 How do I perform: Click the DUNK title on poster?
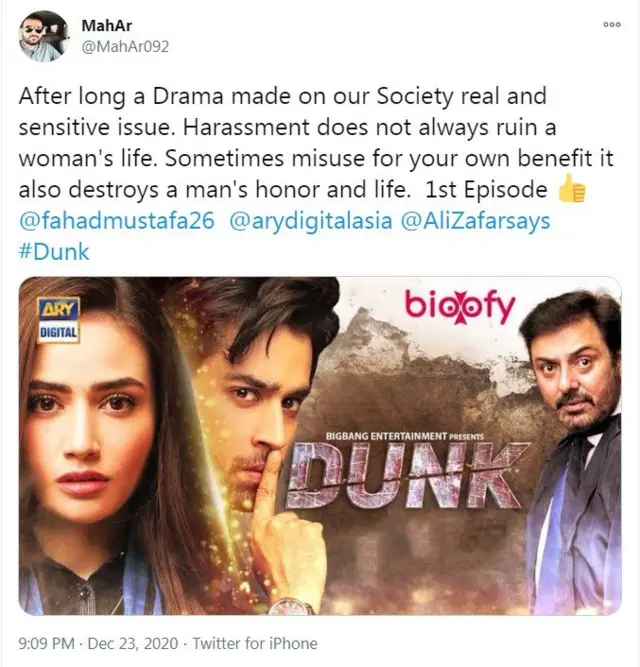(x=406, y=475)
